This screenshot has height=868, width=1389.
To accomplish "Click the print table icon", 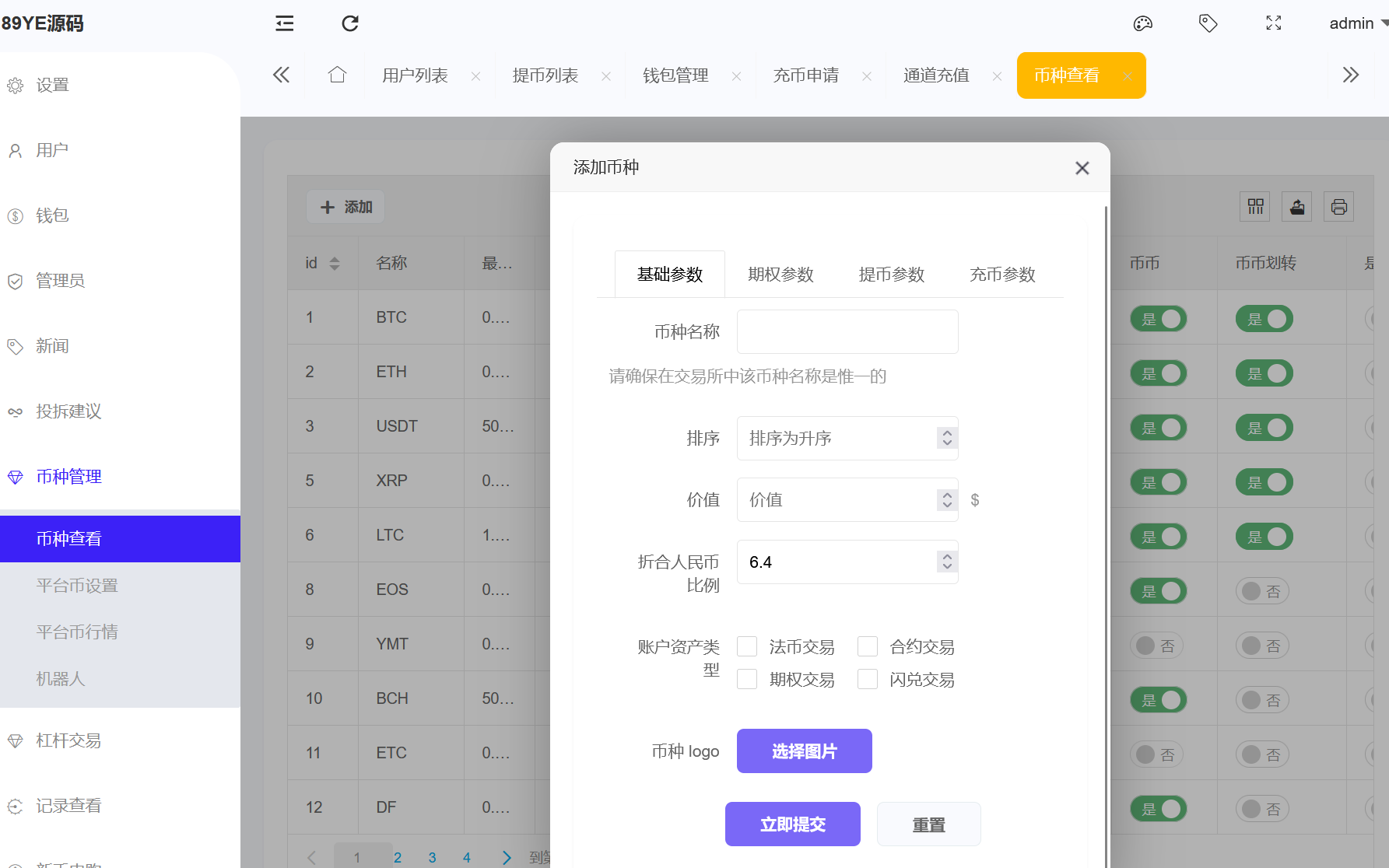I will pyautogui.click(x=1338, y=207).
